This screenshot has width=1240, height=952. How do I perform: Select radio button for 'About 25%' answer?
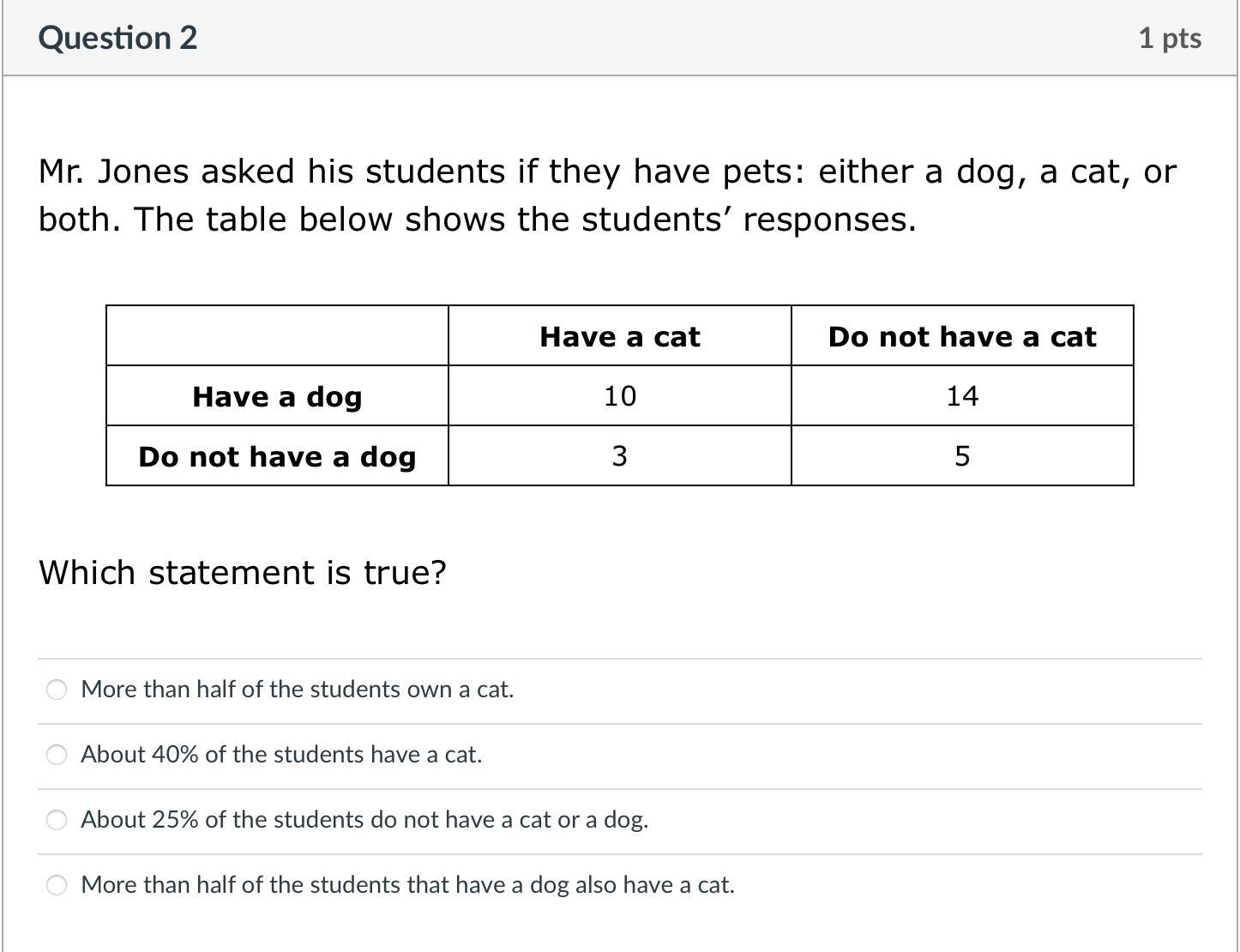(57, 820)
